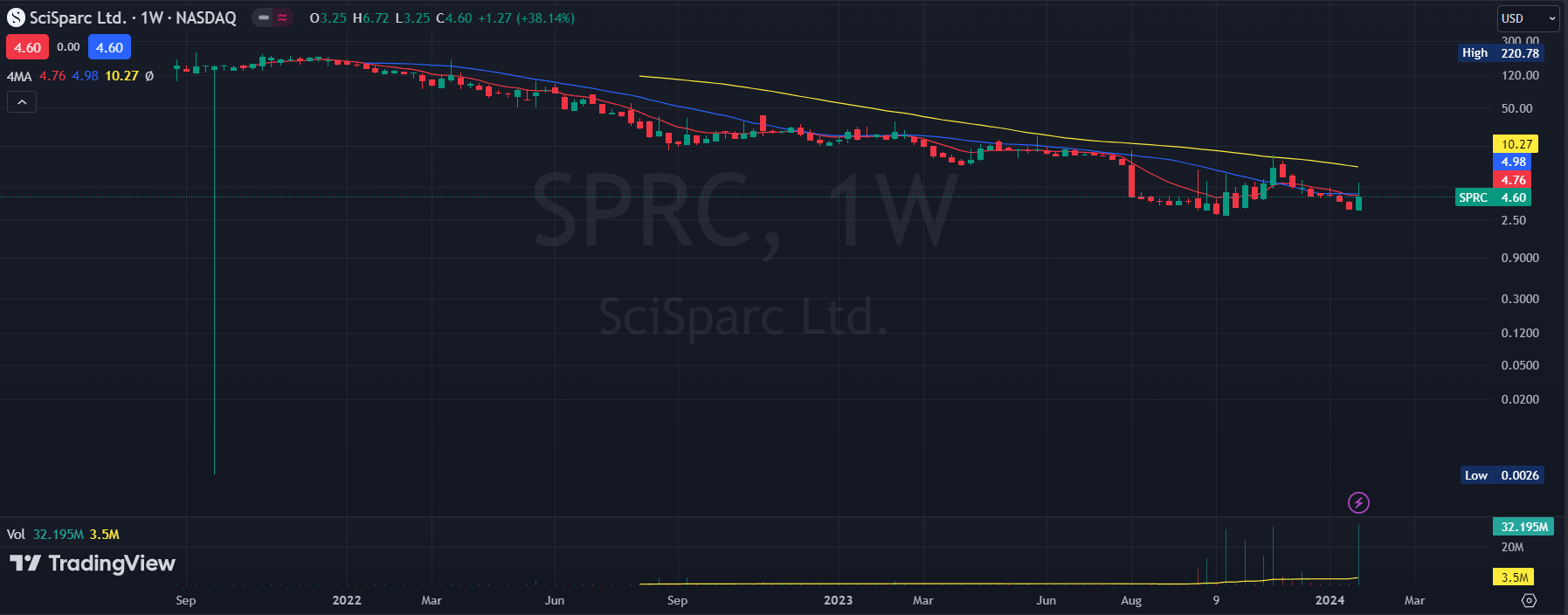Image resolution: width=1568 pixels, height=615 pixels.
Task: Select the Vol legend label
Action: [16, 535]
